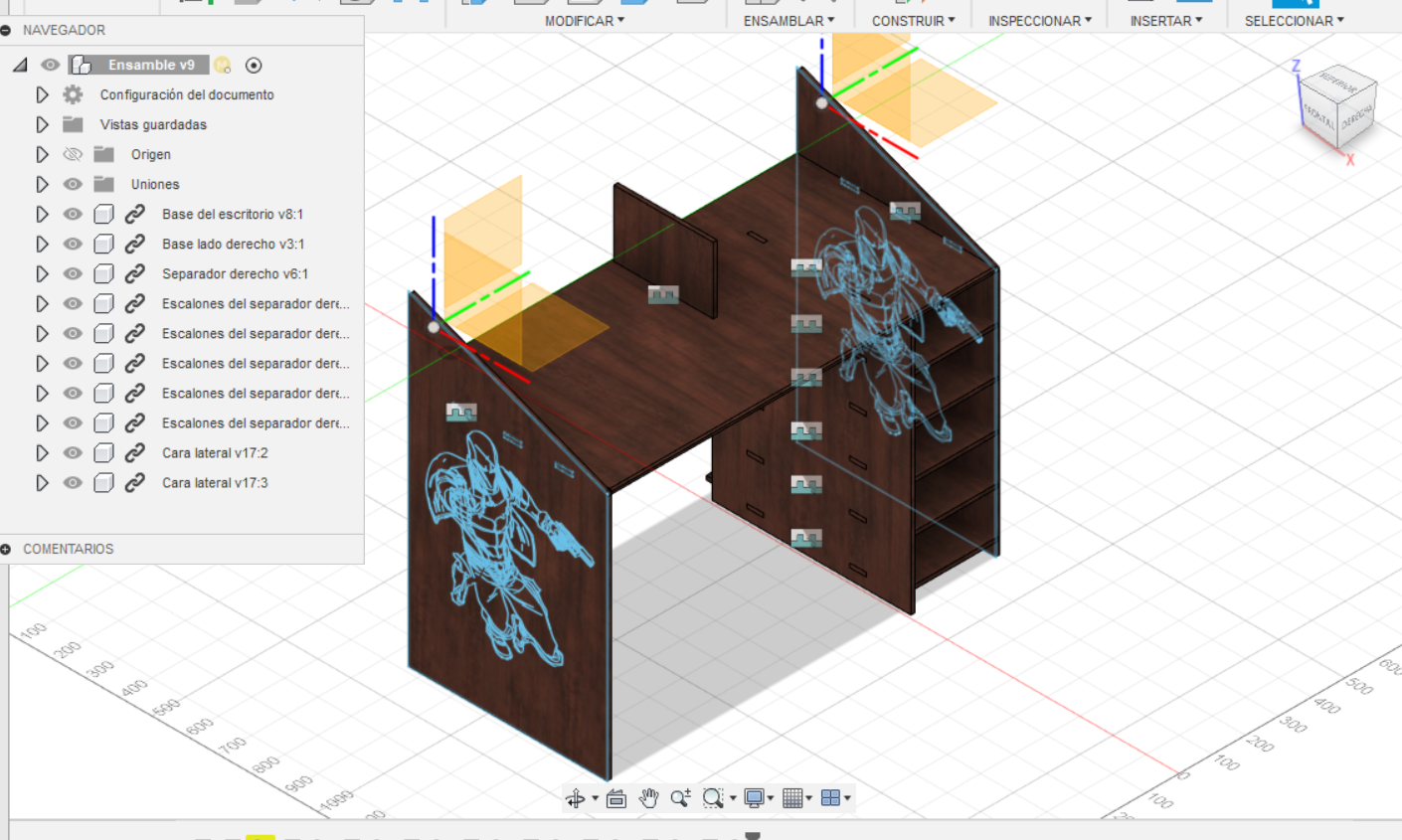Expand Base del escritorio v8:1
Viewport: 1402px width, 840px height.
(42, 214)
